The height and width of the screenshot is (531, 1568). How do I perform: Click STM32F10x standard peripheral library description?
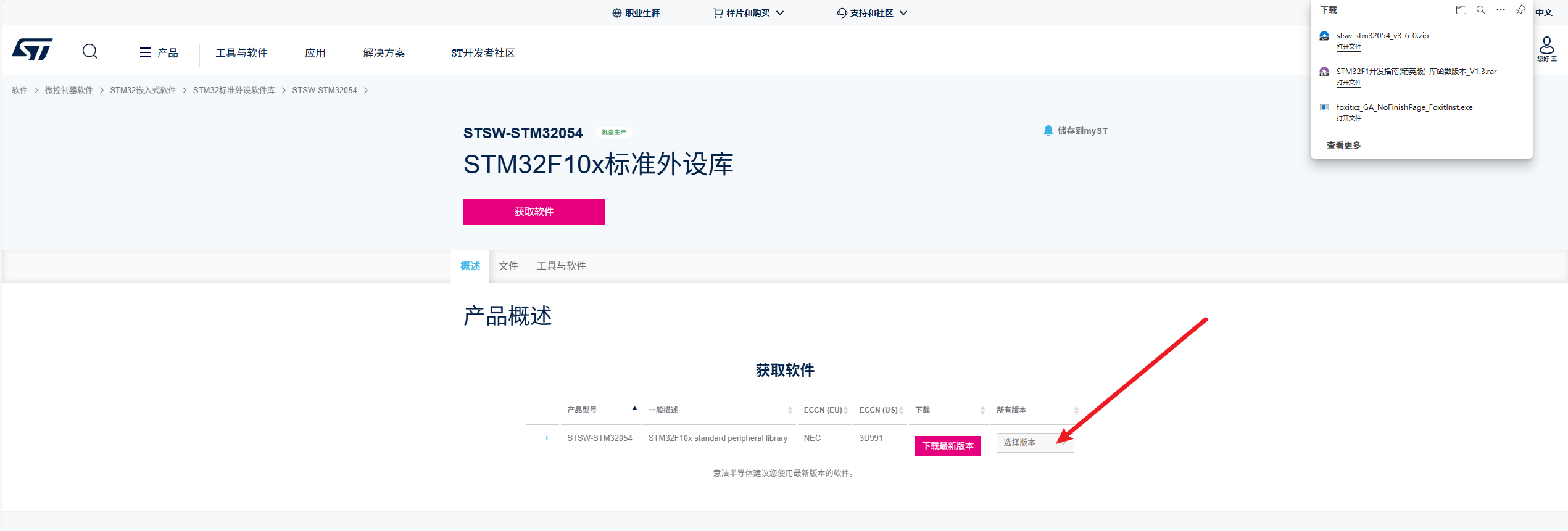coord(718,438)
